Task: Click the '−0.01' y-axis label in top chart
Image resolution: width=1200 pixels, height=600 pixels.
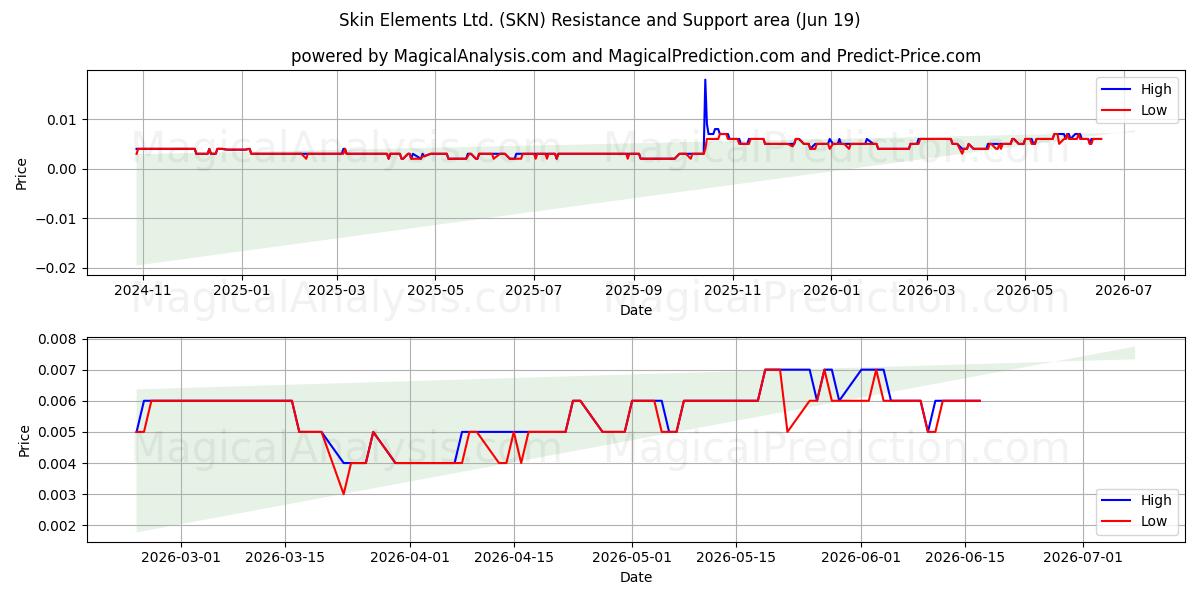Action: [x=58, y=218]
